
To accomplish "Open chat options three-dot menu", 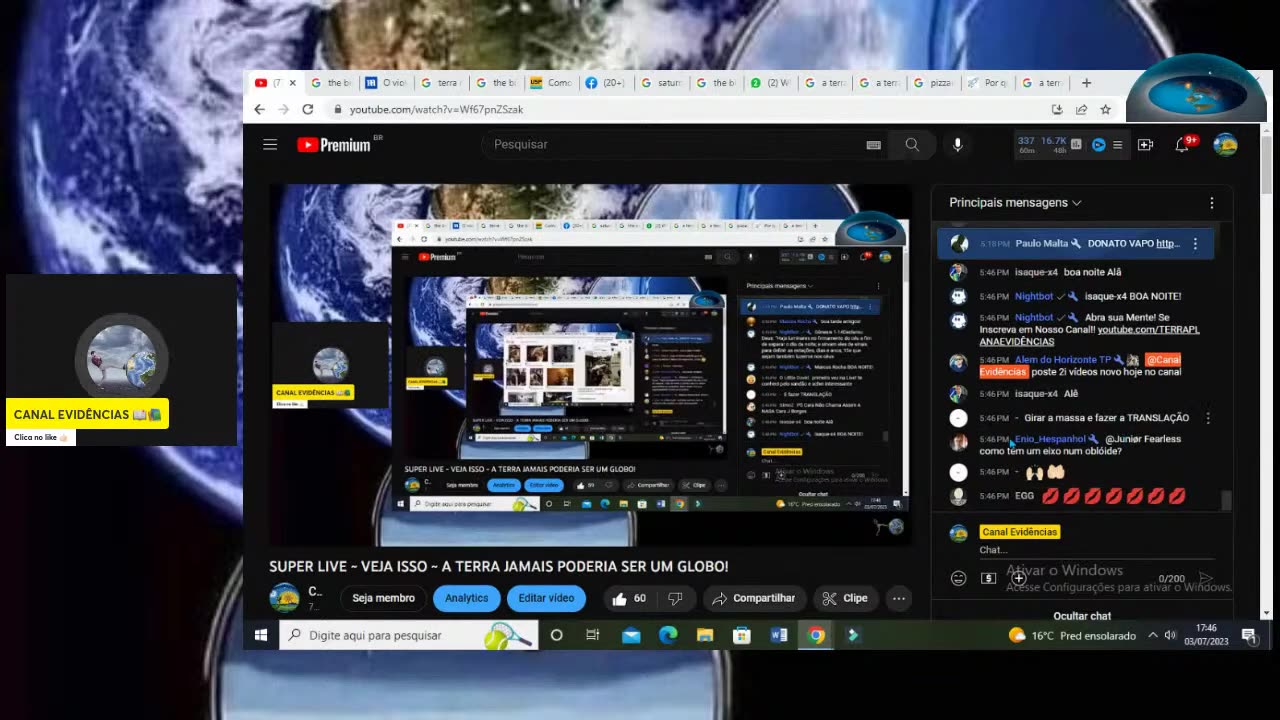I will coord(1211,203).
